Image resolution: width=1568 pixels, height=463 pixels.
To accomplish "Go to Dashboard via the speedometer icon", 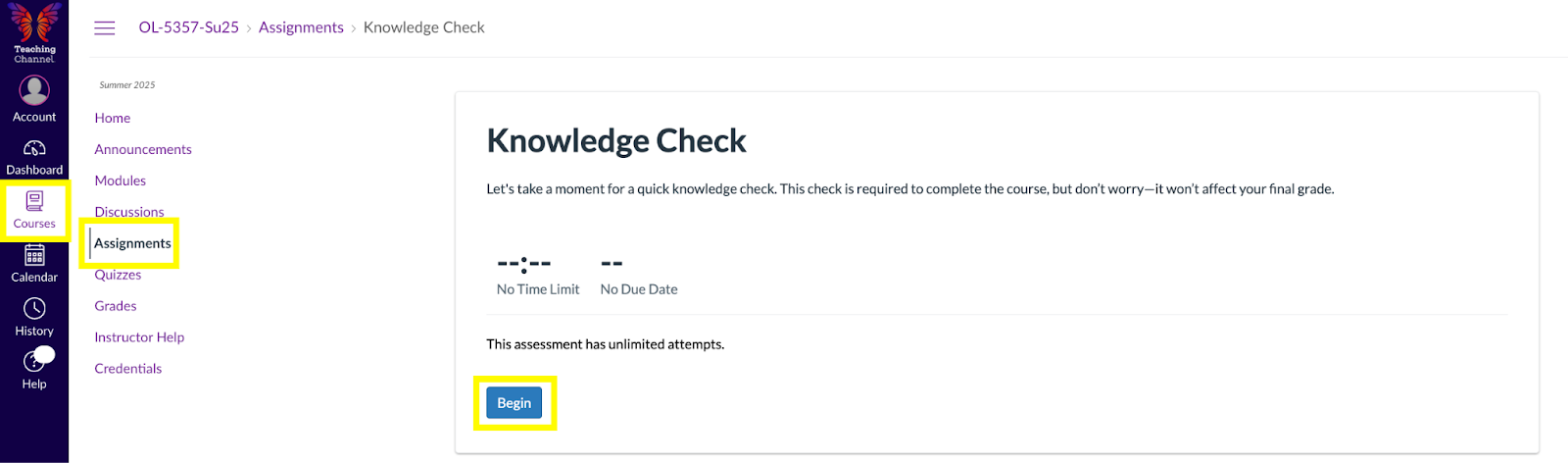I will (x=34, y=149).
